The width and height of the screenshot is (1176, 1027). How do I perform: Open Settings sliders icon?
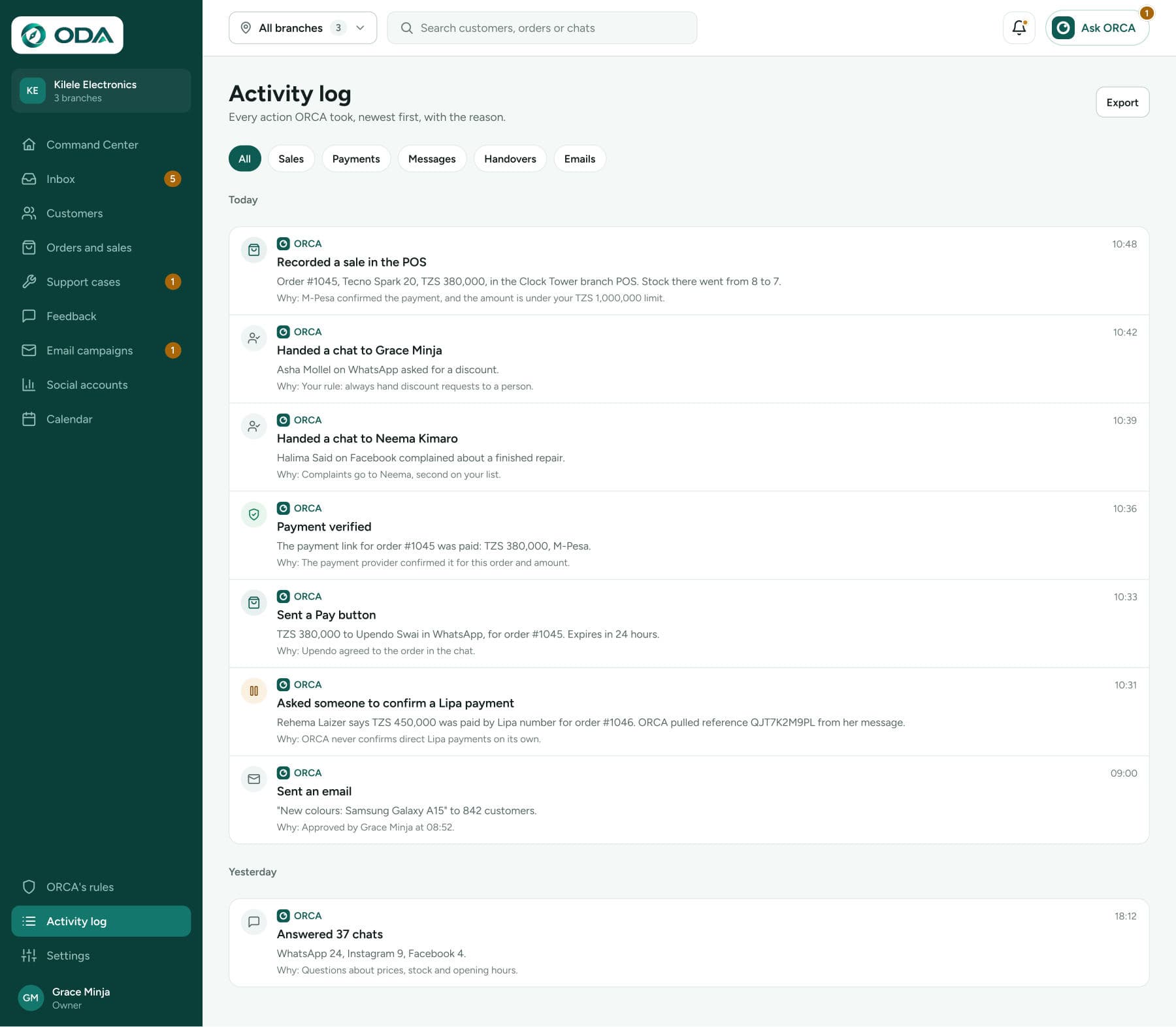tap(29, 955)
